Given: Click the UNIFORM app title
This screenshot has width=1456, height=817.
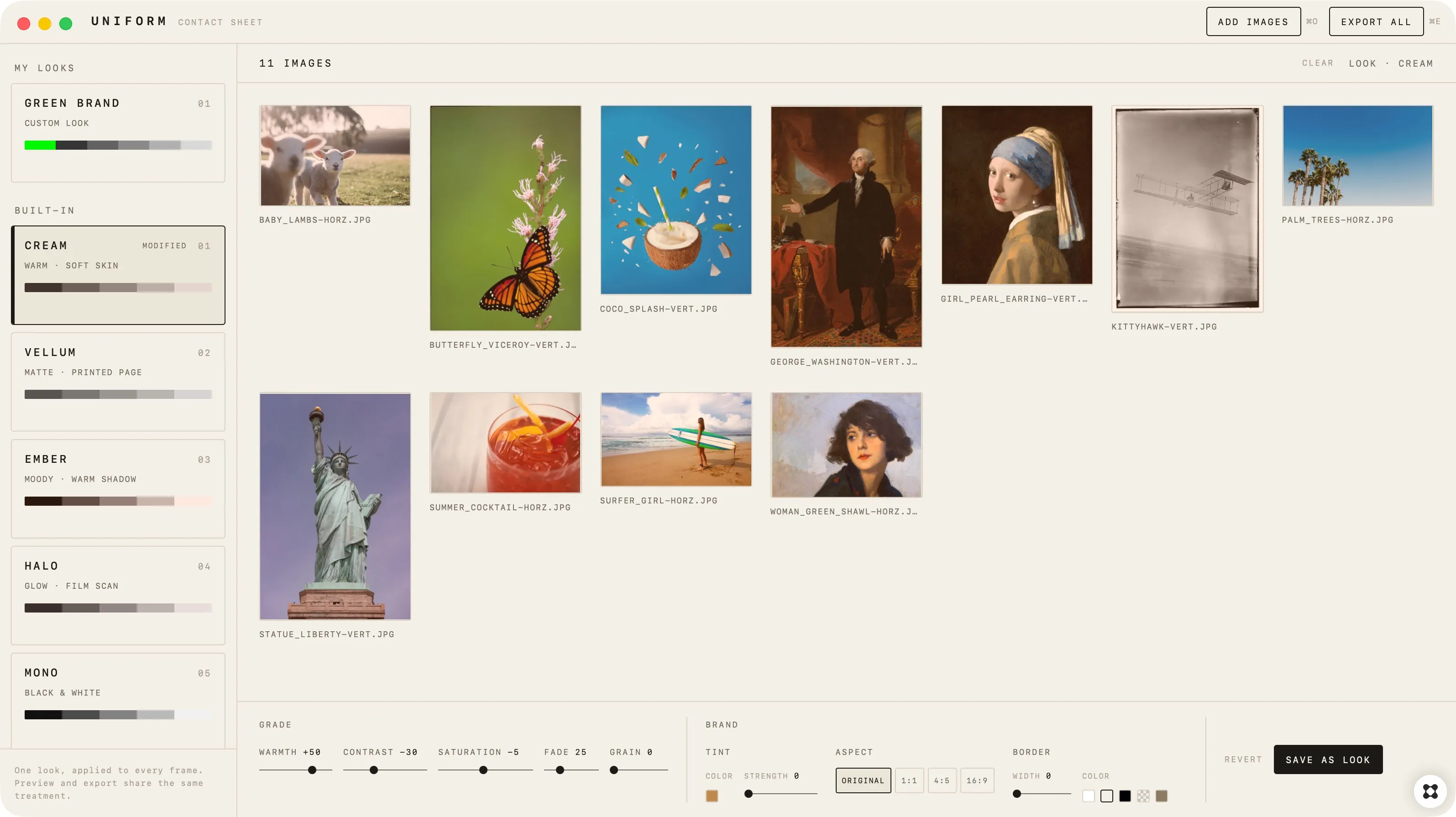Looking at the screenshot, I should (x=130, y=21).
